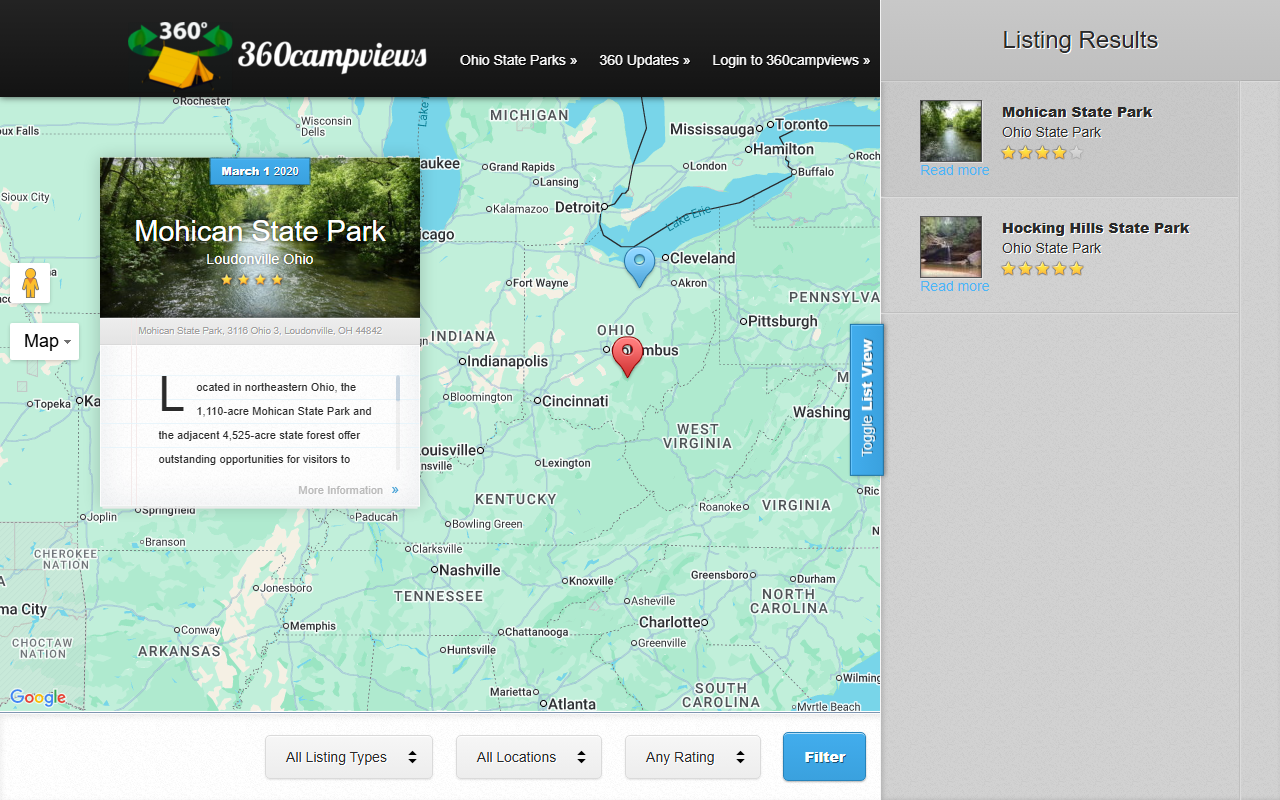
Task: Open the Login to 360campviews menu
Action: [790, 60]
